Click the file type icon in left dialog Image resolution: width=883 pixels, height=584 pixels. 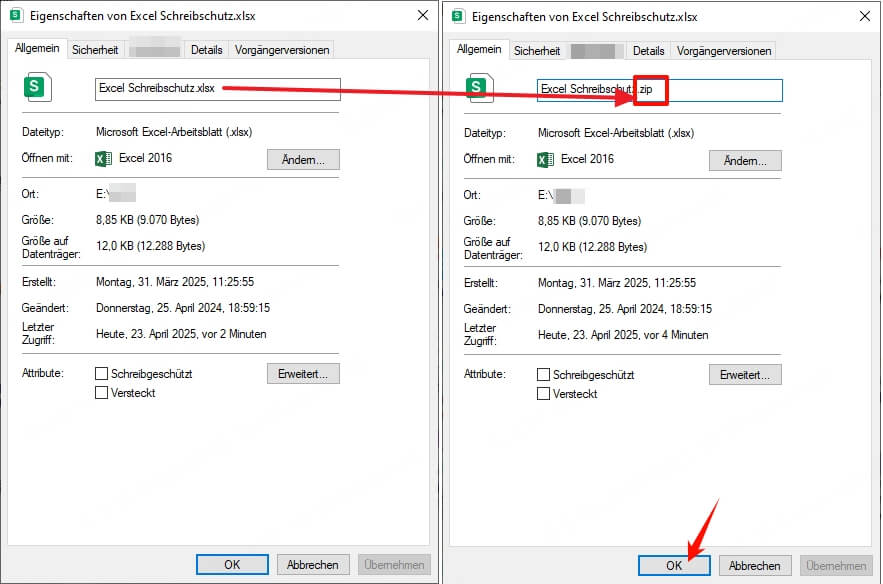point(37,87)
